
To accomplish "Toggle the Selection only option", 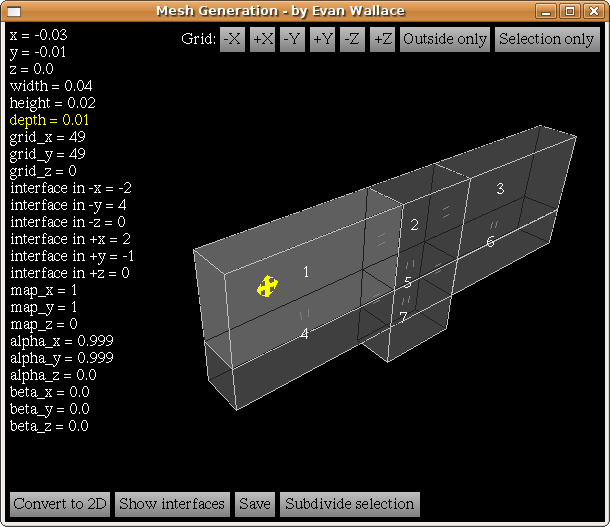I will pyautogui.click(x=547, y=39).
